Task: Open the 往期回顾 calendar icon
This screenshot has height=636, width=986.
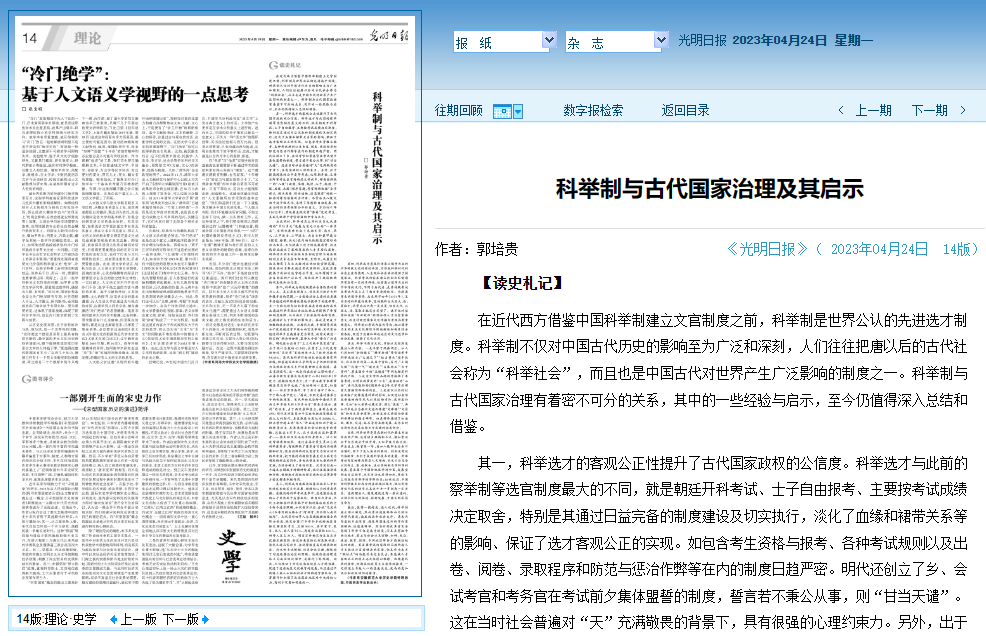Action: [x=502, y=111]
